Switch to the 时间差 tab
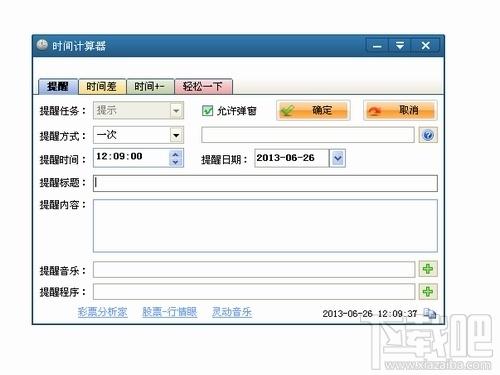The height and width of the screenshot is (375, 500). 102,87
